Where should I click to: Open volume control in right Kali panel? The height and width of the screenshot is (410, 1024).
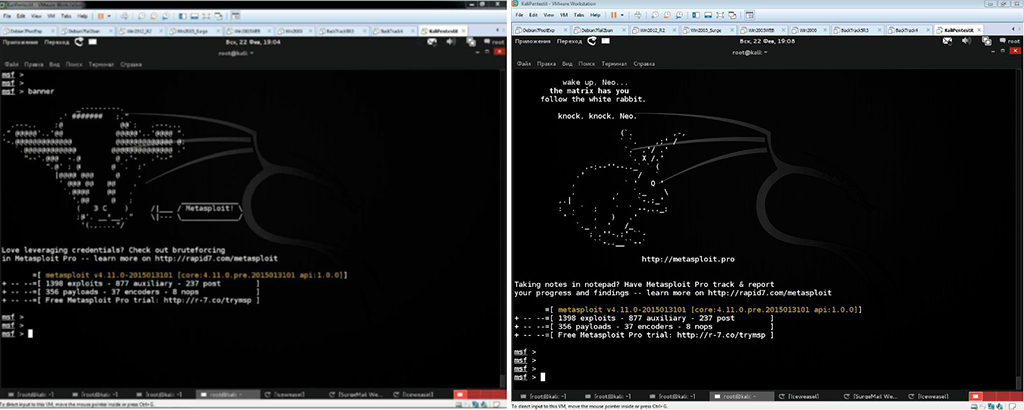click(x=967, y=41)
